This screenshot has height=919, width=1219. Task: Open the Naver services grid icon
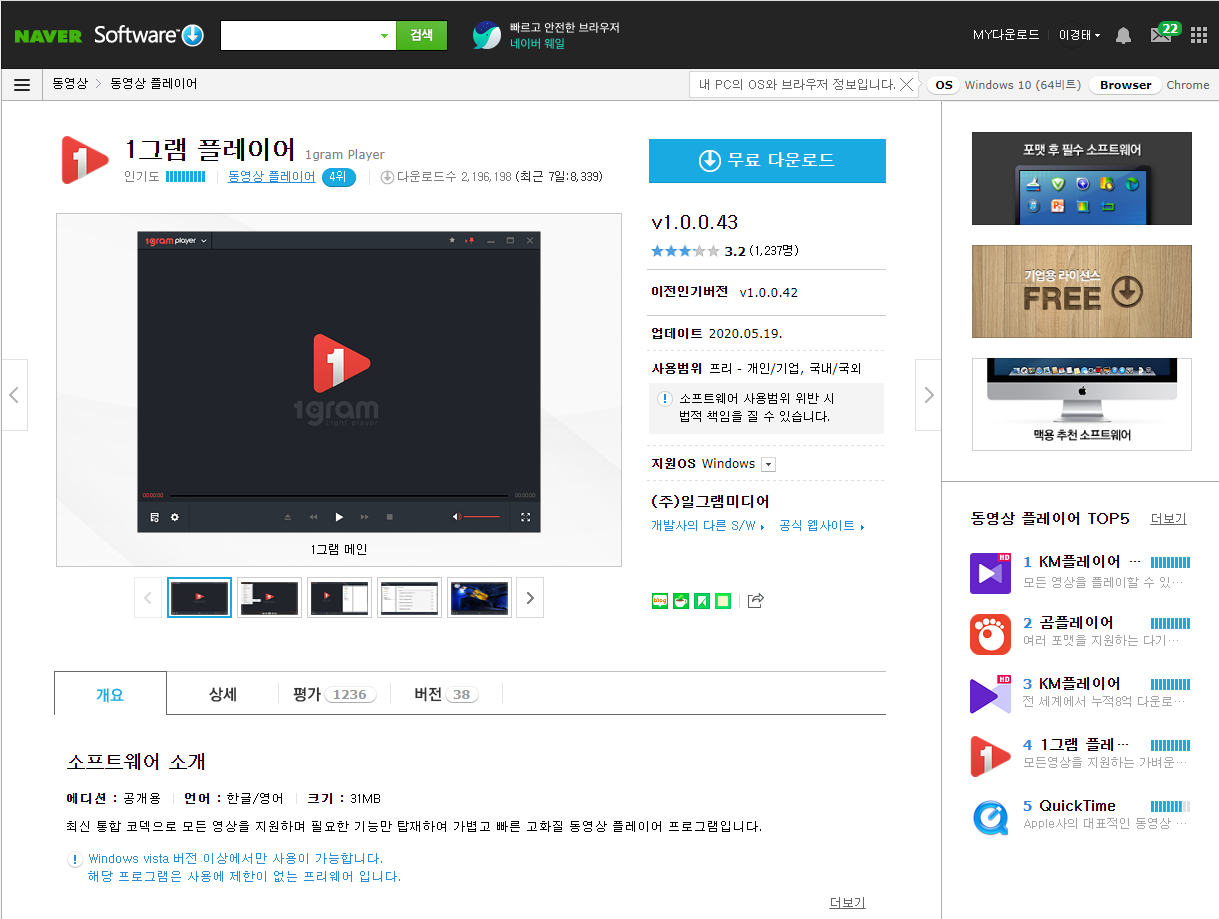point(1199,35)
